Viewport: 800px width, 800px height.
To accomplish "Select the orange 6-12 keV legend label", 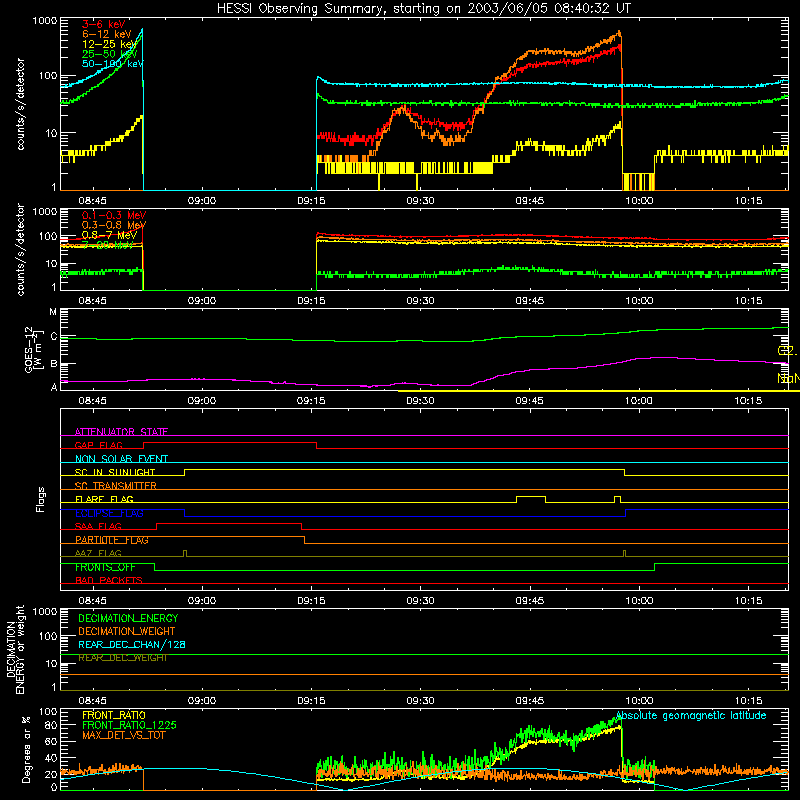I will (107, 34).
